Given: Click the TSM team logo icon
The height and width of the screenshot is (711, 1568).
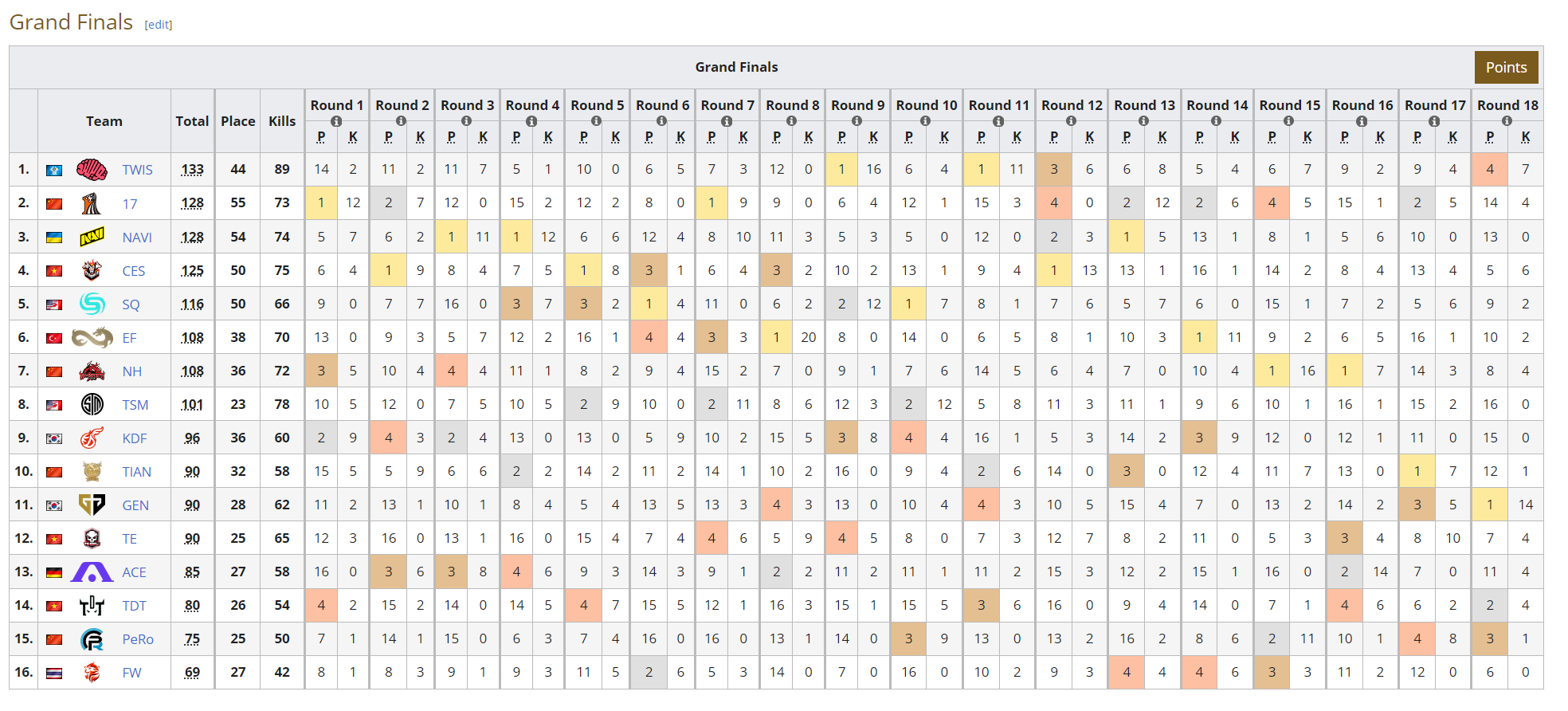Looking at the screenshot, I should (92, 405).
